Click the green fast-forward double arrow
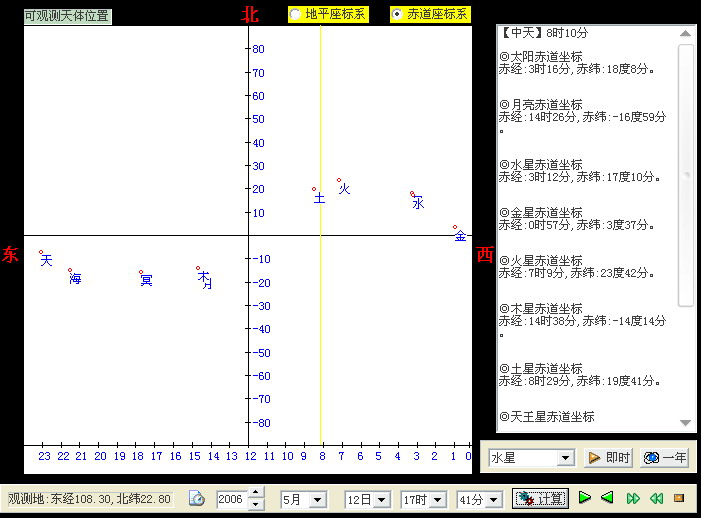Image resolution: width=701 pixels, height=518 pixels. tap(633, 498)
